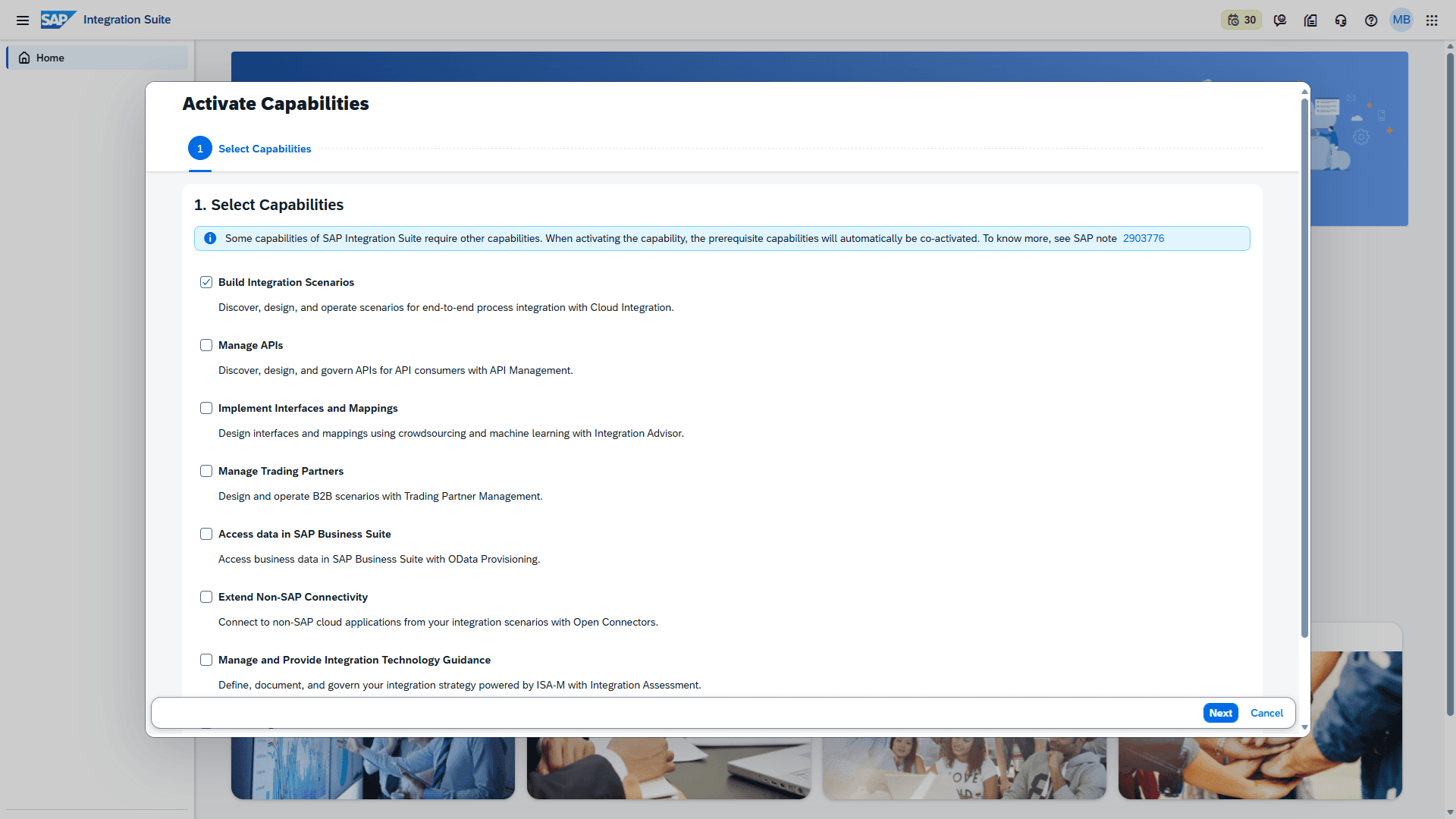Open the news announcements icon
Image resolution: width=1456 pixels, height=819 pixels.
[1310, 20]
